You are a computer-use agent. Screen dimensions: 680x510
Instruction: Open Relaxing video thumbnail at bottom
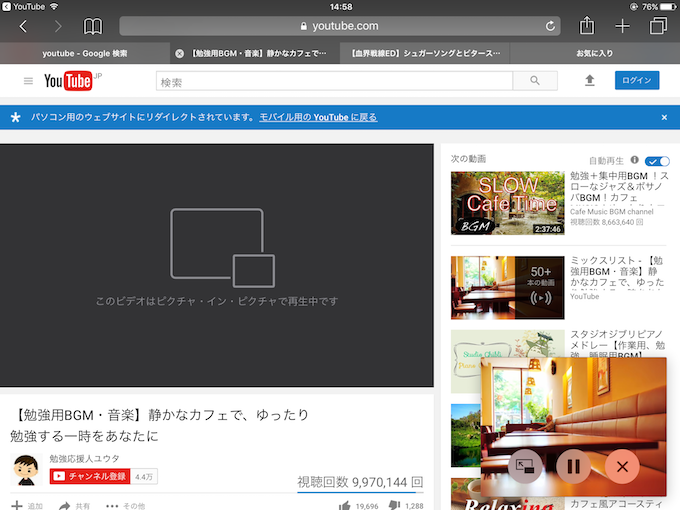(x=466, y=494)
